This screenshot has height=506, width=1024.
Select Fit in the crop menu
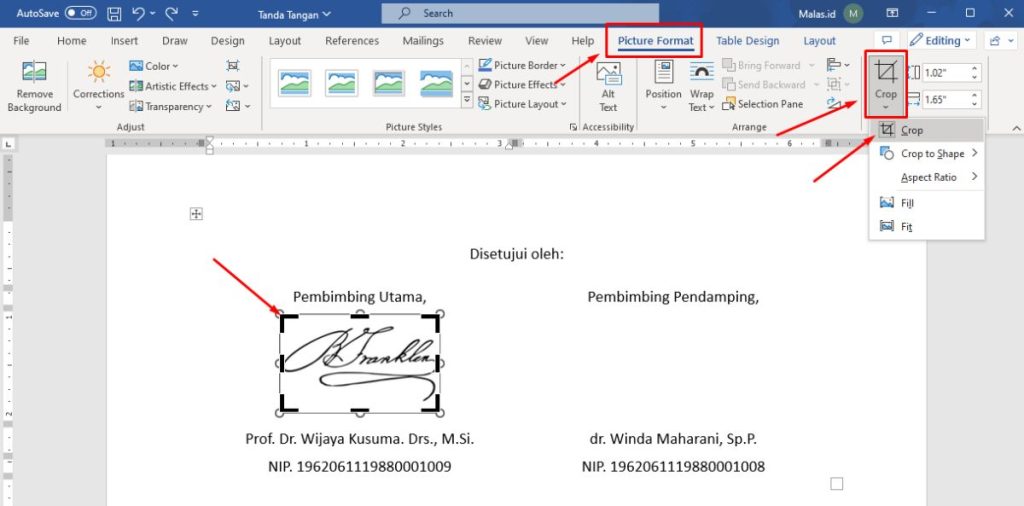coord(927,227)
